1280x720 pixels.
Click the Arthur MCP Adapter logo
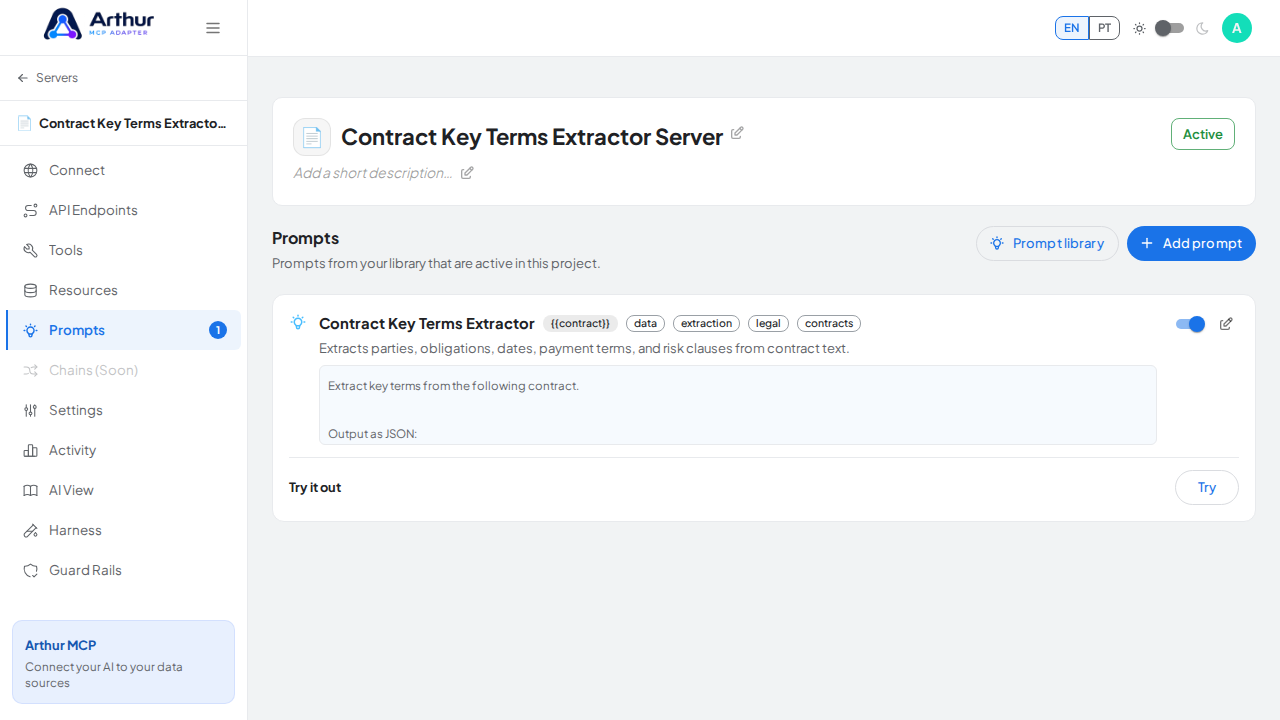pos(99,24)
